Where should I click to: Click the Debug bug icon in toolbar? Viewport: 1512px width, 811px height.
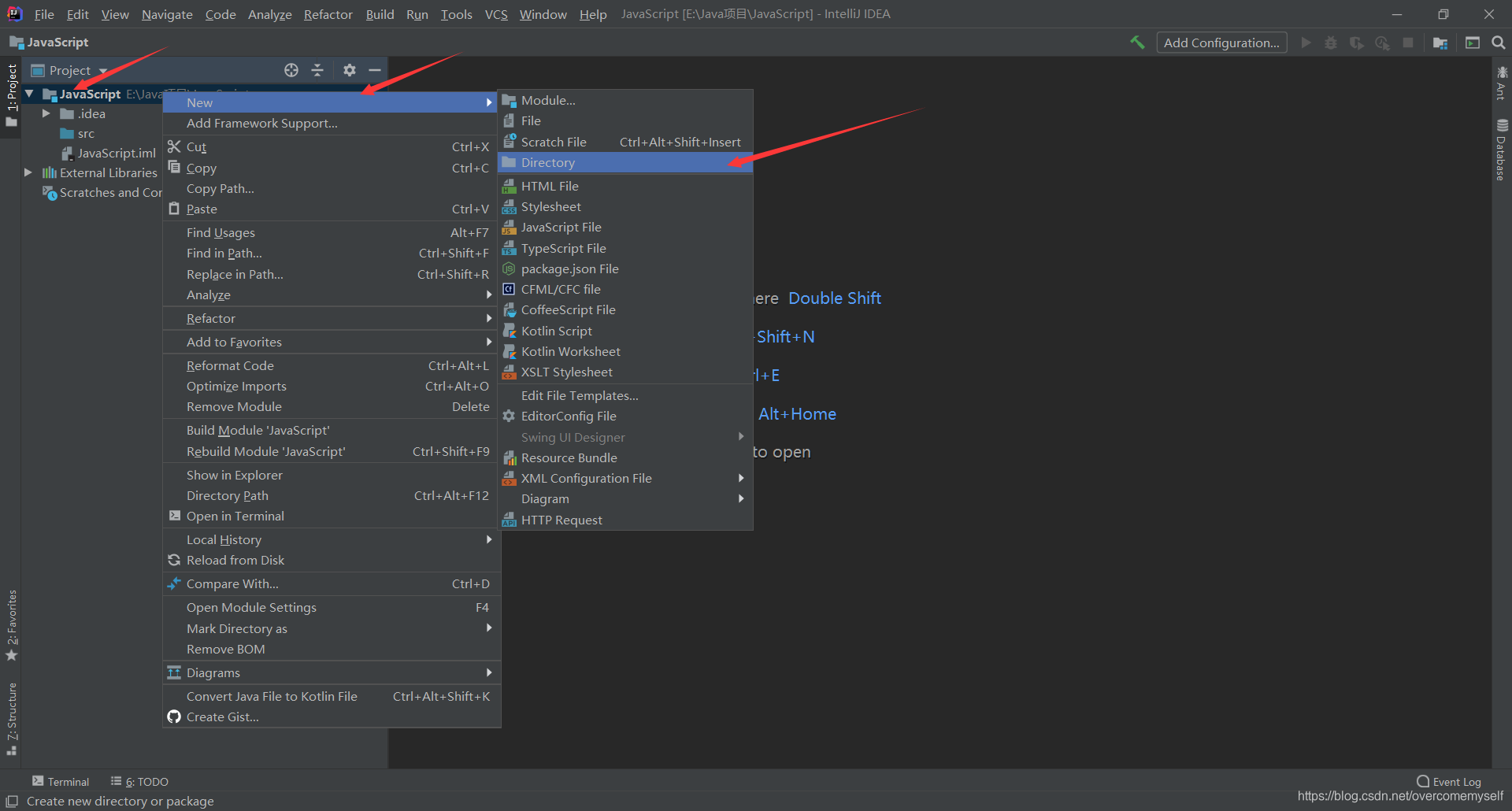coord(1331,43)
